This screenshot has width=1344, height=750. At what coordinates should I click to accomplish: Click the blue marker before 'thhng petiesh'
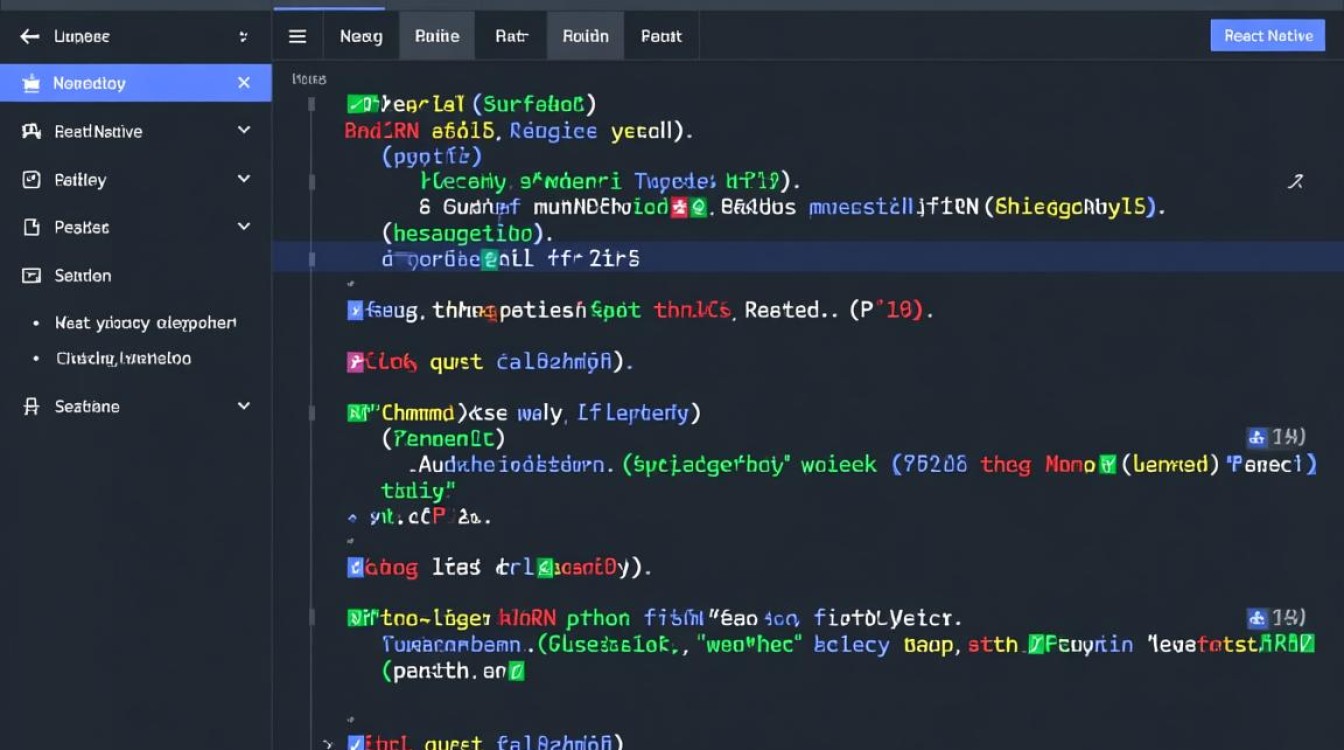[x=355, y=311]
